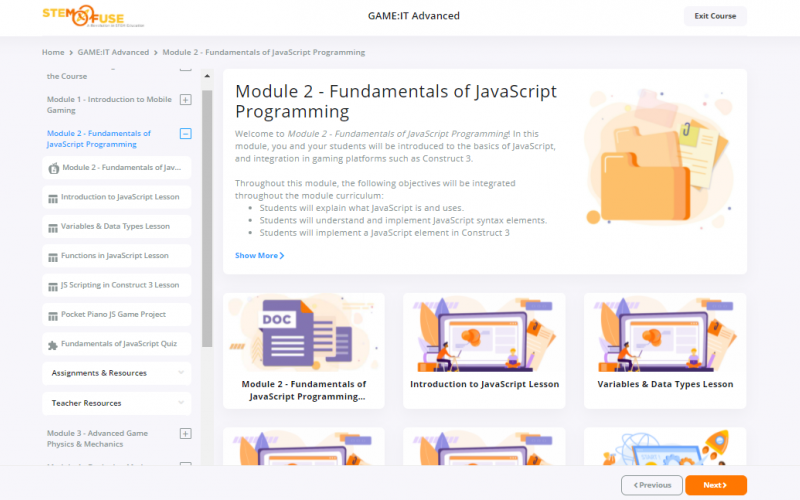Open sidebar item Fundamentals of JavaScript Quiz
The image size is (800, 500).
[x=116, y=344]
